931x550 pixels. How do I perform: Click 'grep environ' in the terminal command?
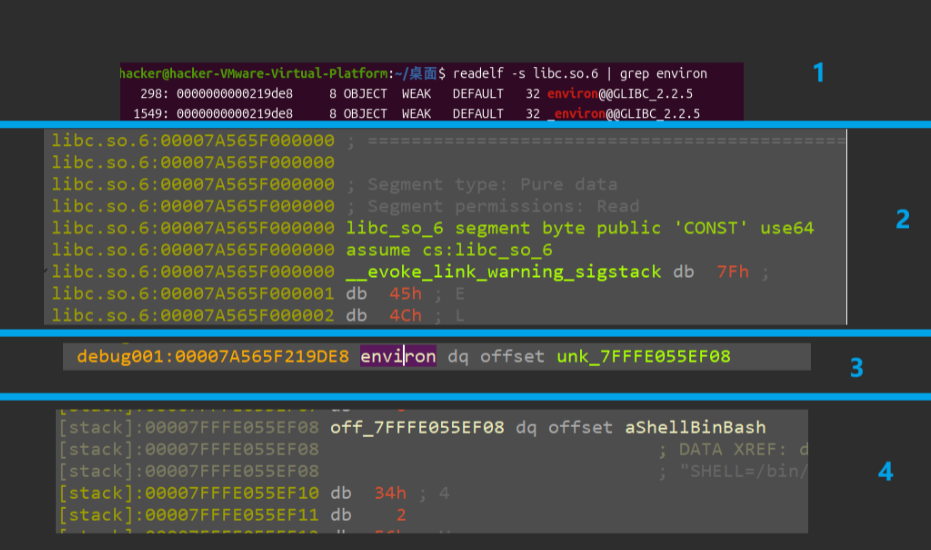[x=664, y=74]
